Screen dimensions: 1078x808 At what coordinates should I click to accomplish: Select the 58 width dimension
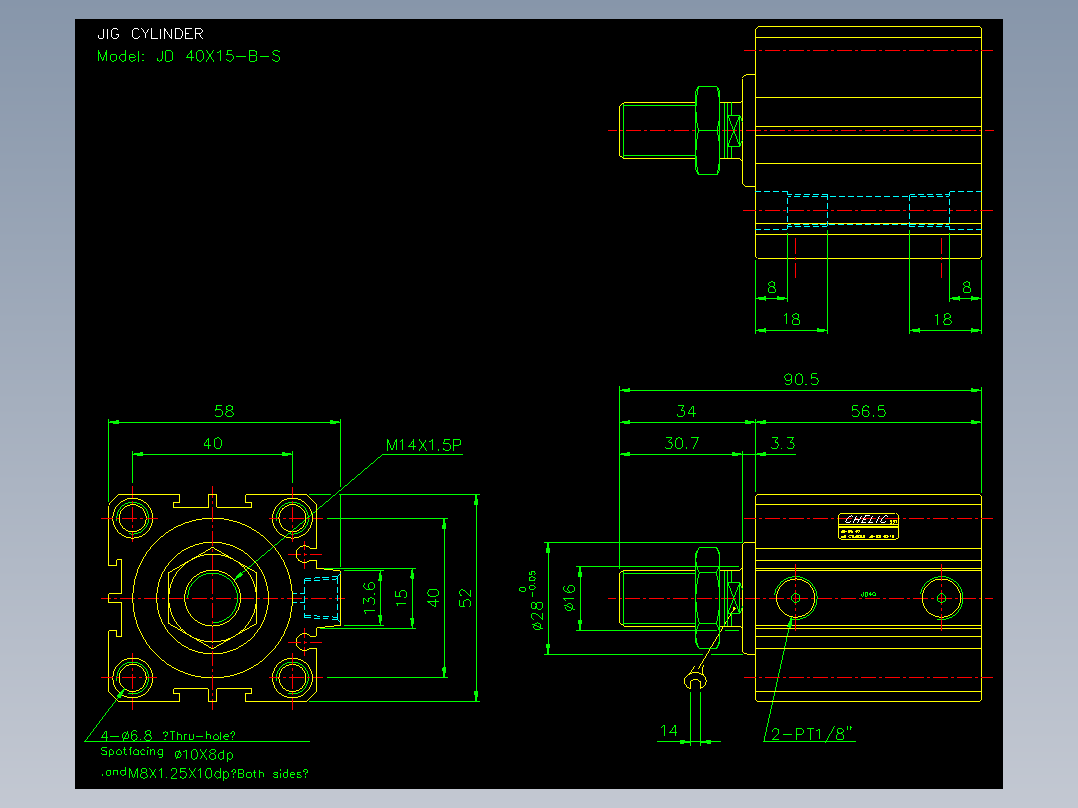pos(224,411)
